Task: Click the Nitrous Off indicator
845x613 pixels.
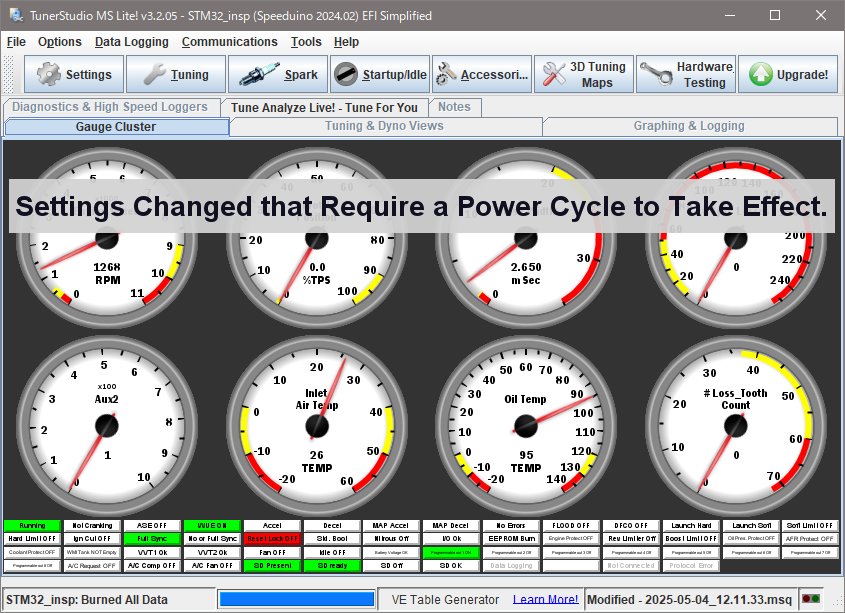Action: pos(392,538)
